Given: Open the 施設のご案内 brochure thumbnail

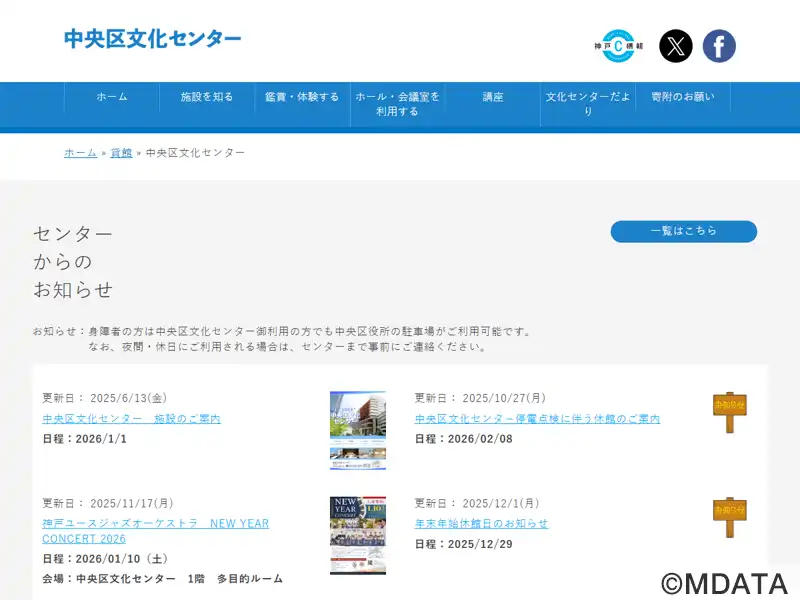Looking at the screenshot, I should (358, 430).
